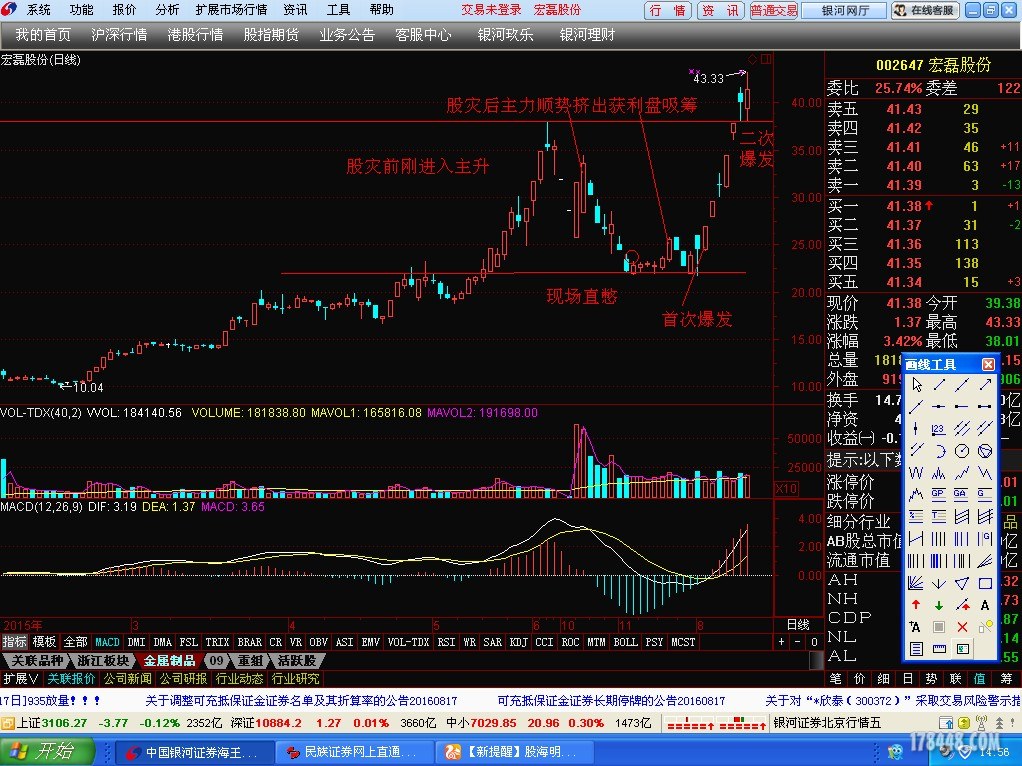Select the GP golden ratio tool
The height and width of the screenshot is (766, 1022).
(939, 493)
